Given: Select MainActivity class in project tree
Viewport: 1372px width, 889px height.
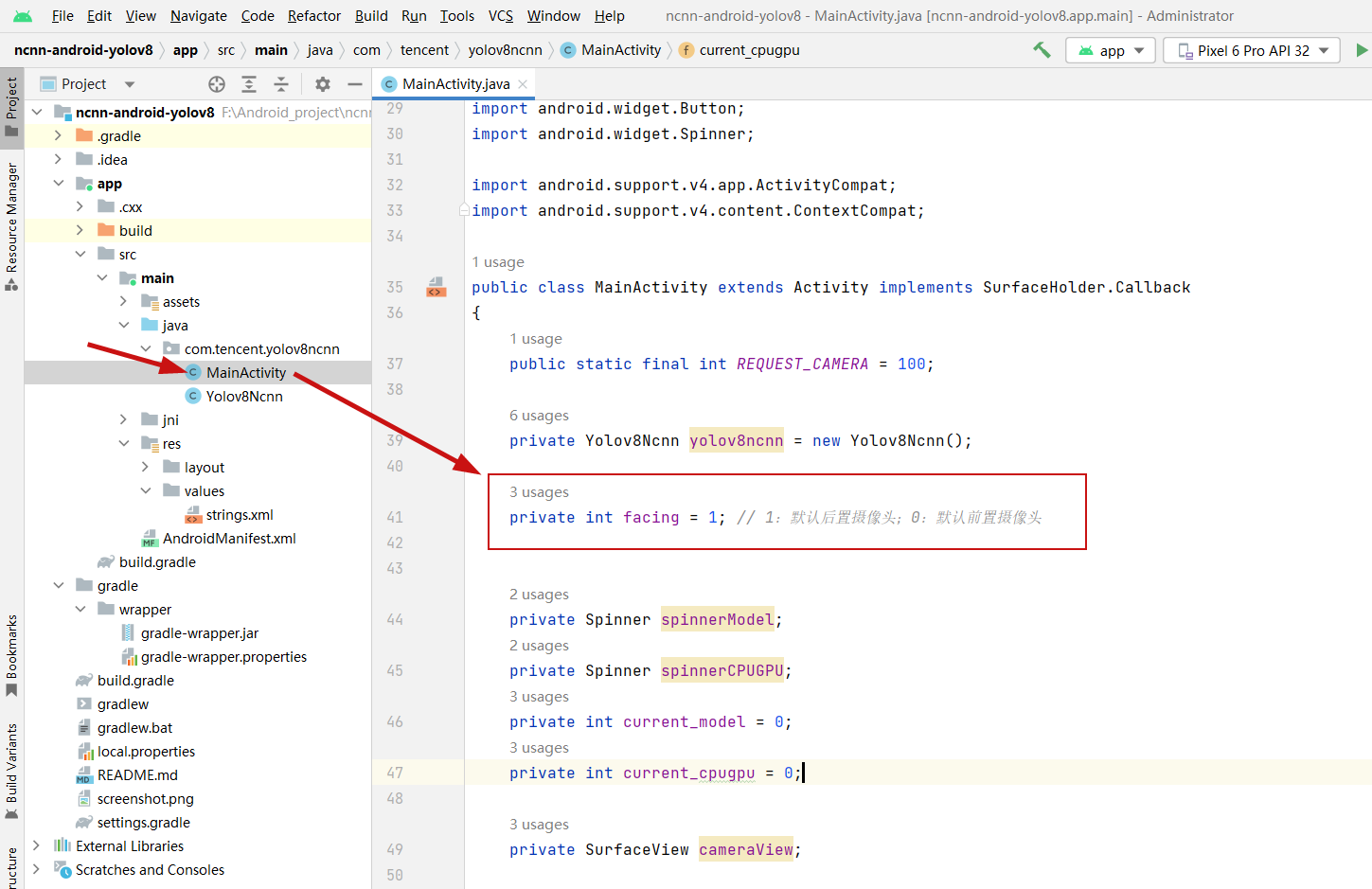Looking at the screenshot, I should (x=246, y=372).
